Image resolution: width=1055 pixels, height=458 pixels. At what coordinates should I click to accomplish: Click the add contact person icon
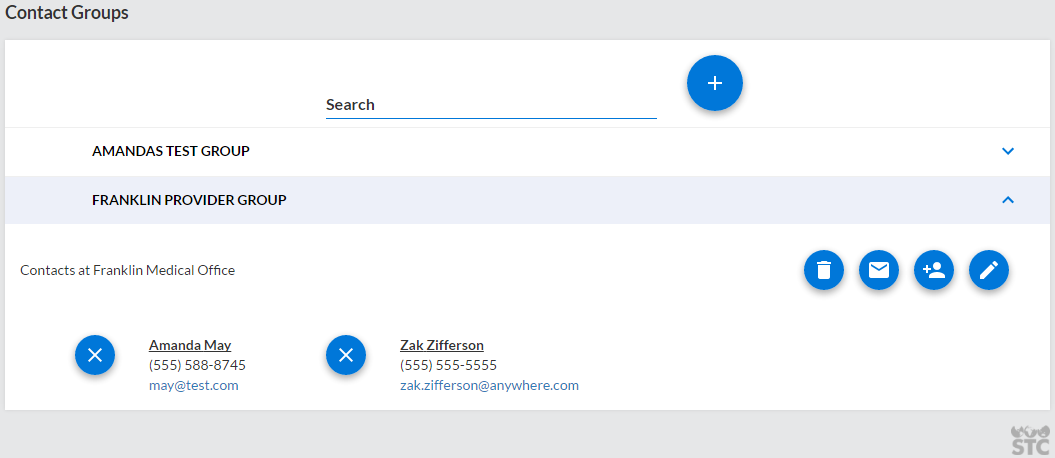coord(934,270)
